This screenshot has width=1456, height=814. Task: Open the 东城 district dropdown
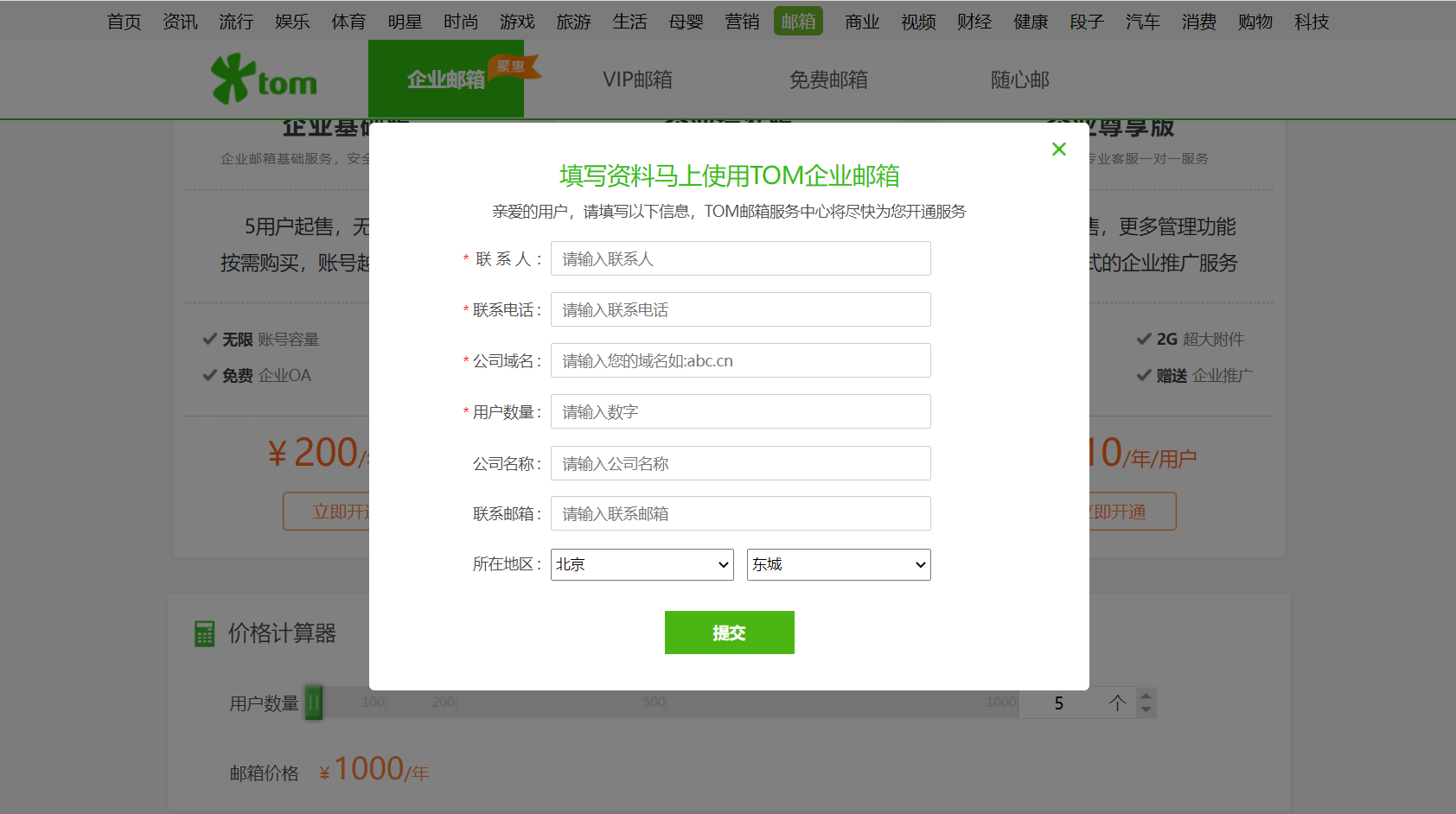click(x=838, y=564)
